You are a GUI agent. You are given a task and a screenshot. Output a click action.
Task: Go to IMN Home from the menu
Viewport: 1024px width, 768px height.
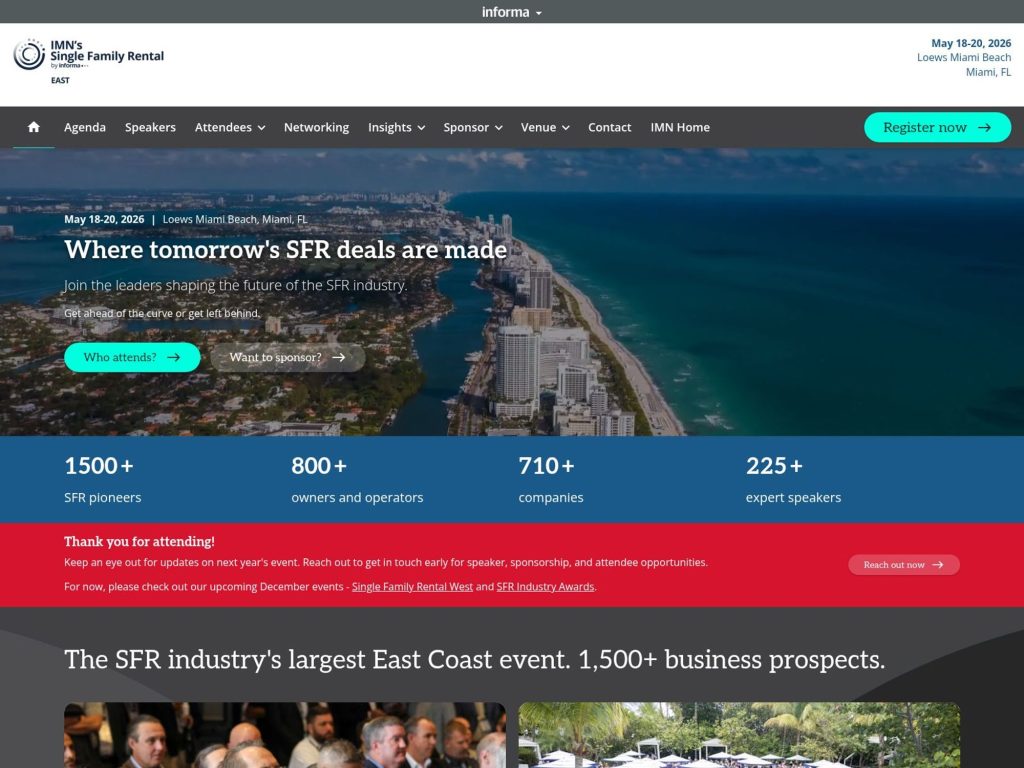(x=679, y=127)
